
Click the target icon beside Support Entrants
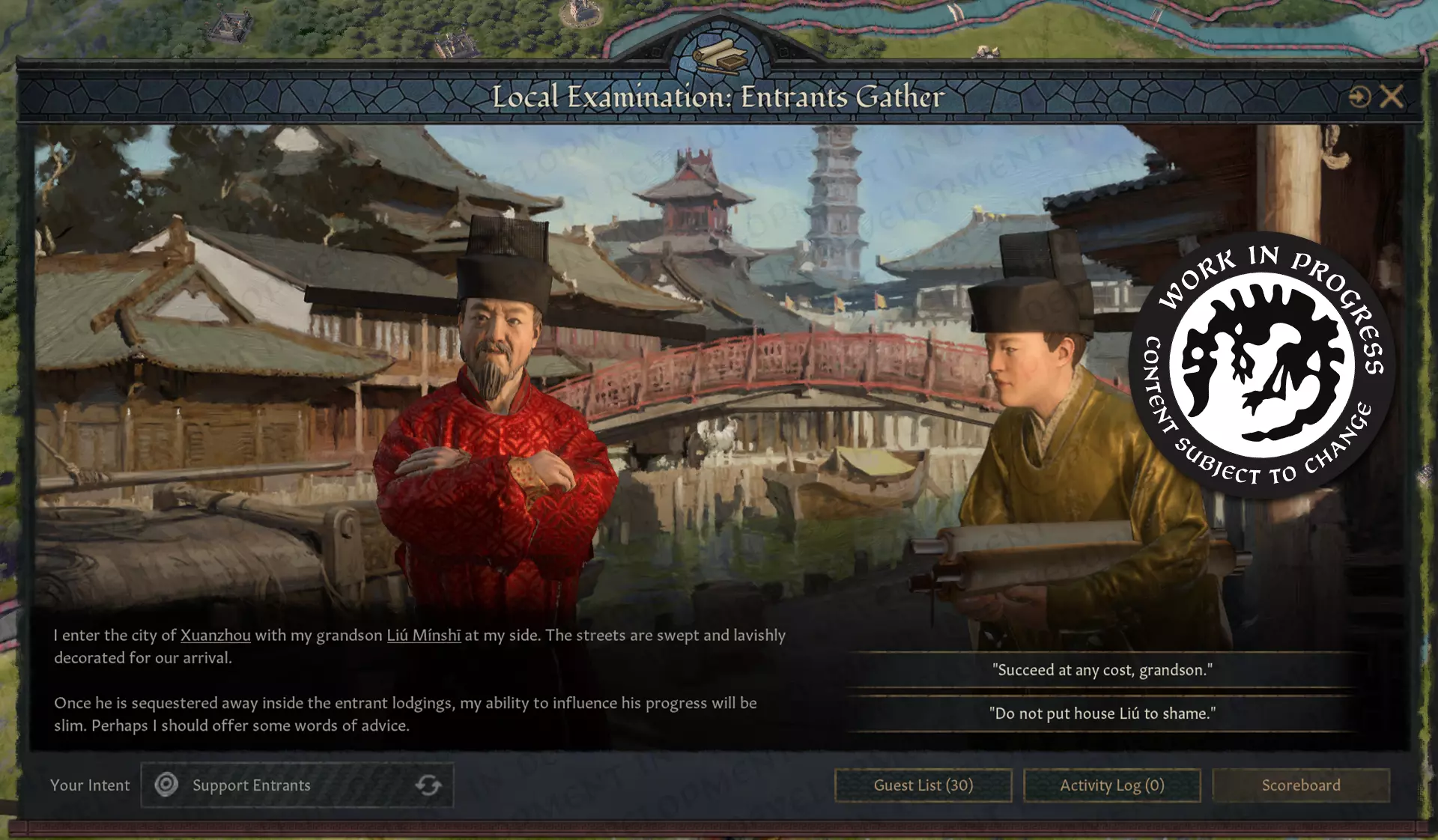click(x=166, y=785)
